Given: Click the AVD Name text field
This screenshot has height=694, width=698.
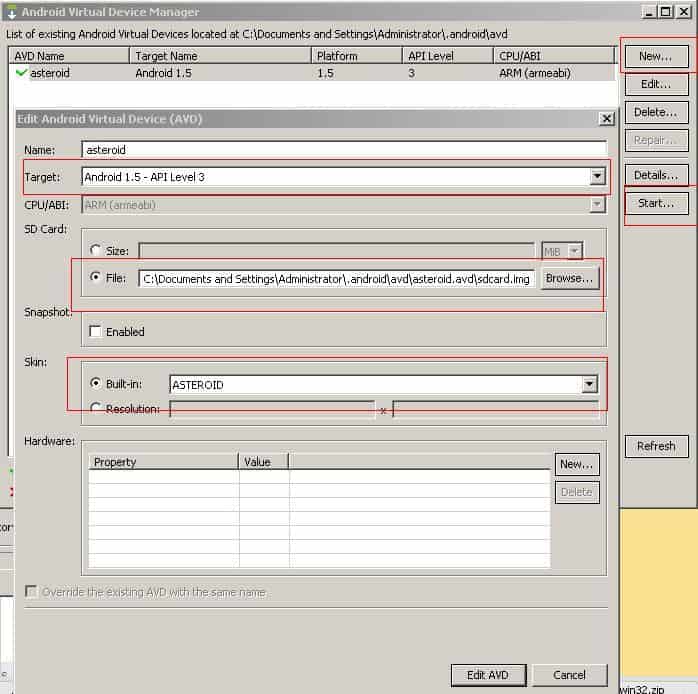Looking at the screenshot, I should pos(343,150).
